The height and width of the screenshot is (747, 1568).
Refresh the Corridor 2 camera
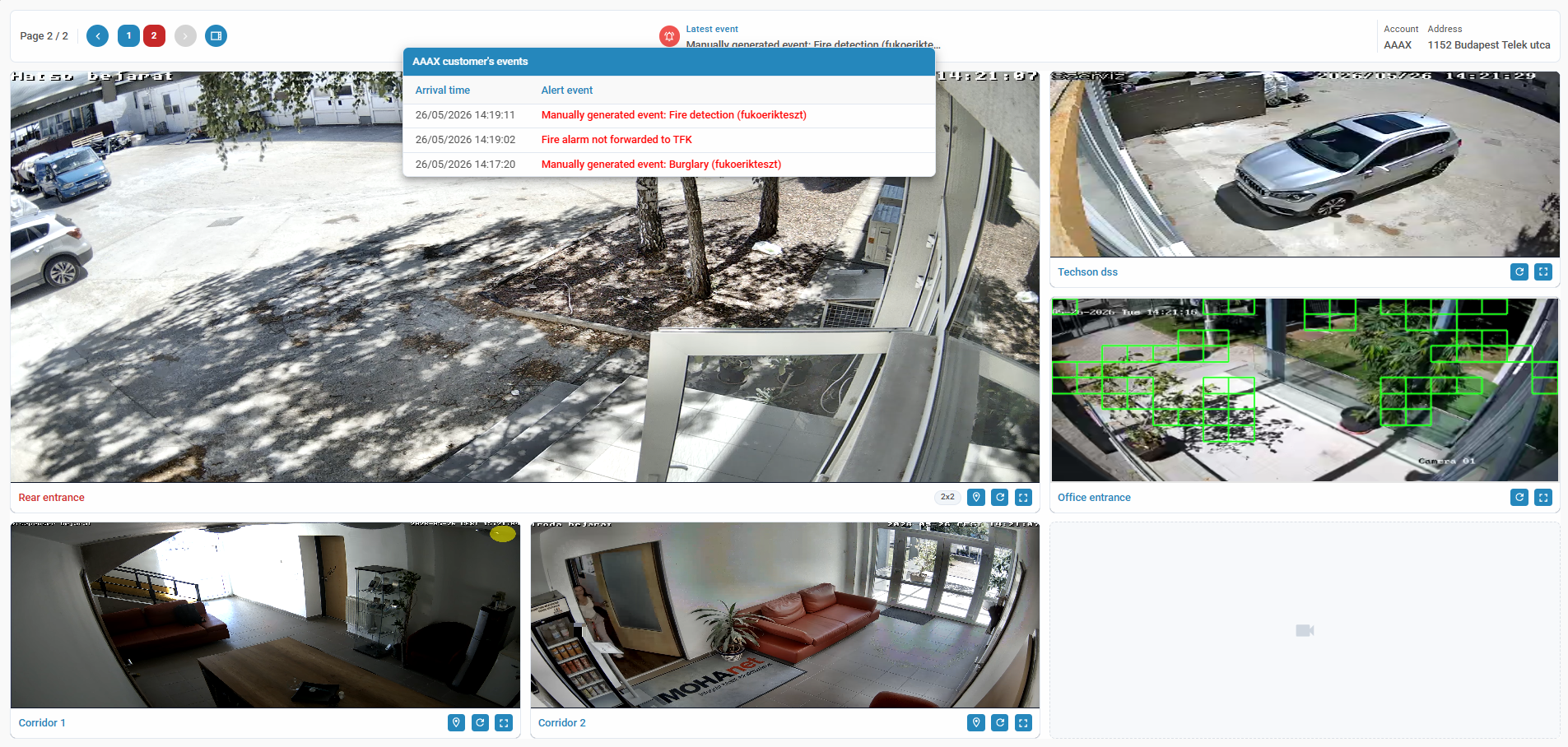pos(1000,722)
